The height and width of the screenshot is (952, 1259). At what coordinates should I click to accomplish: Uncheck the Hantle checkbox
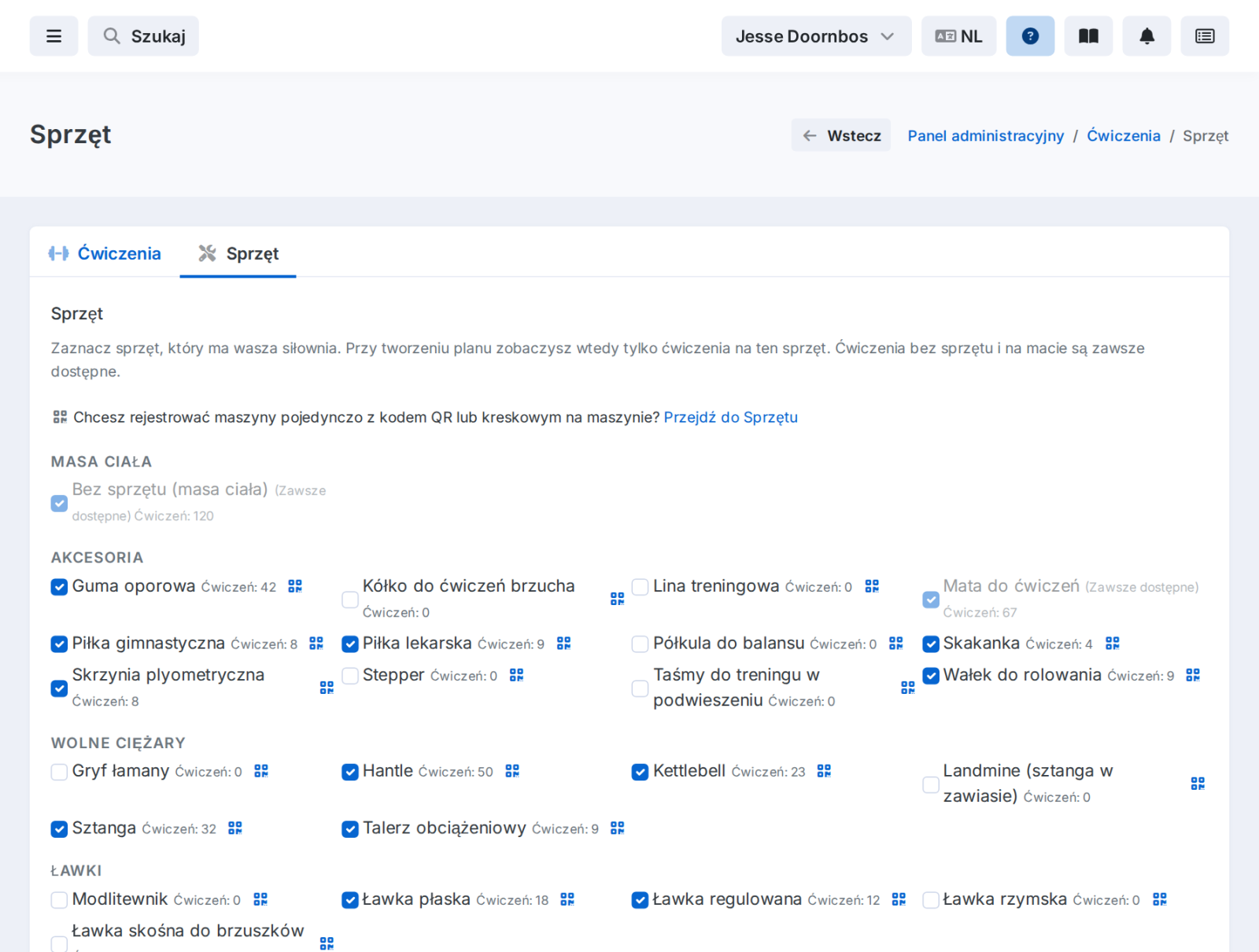(350, 772)
